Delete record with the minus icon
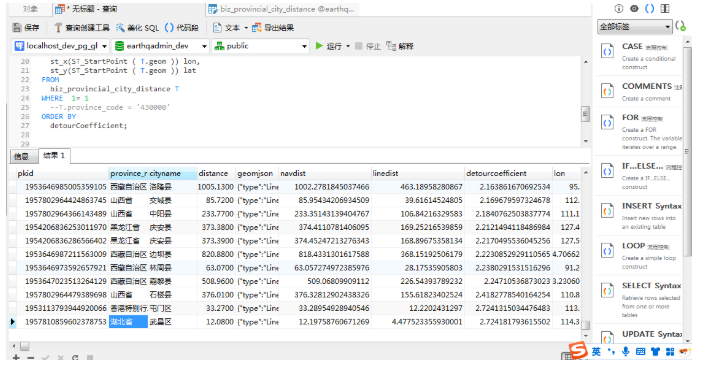Image resolution: width=703 pixels, height=365 pixels. coord(30,358)
